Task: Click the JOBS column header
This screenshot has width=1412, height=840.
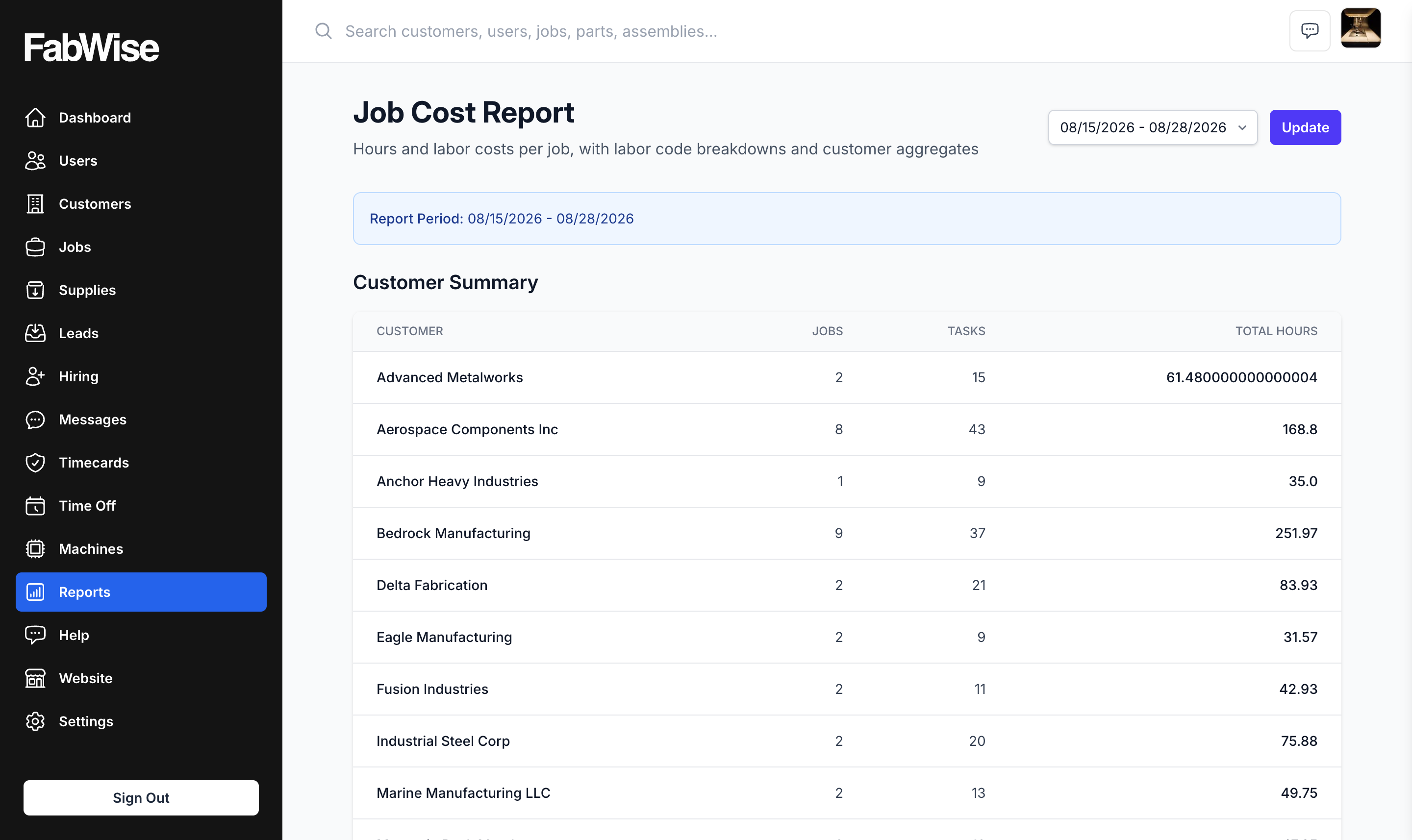Action: (827, 331)
